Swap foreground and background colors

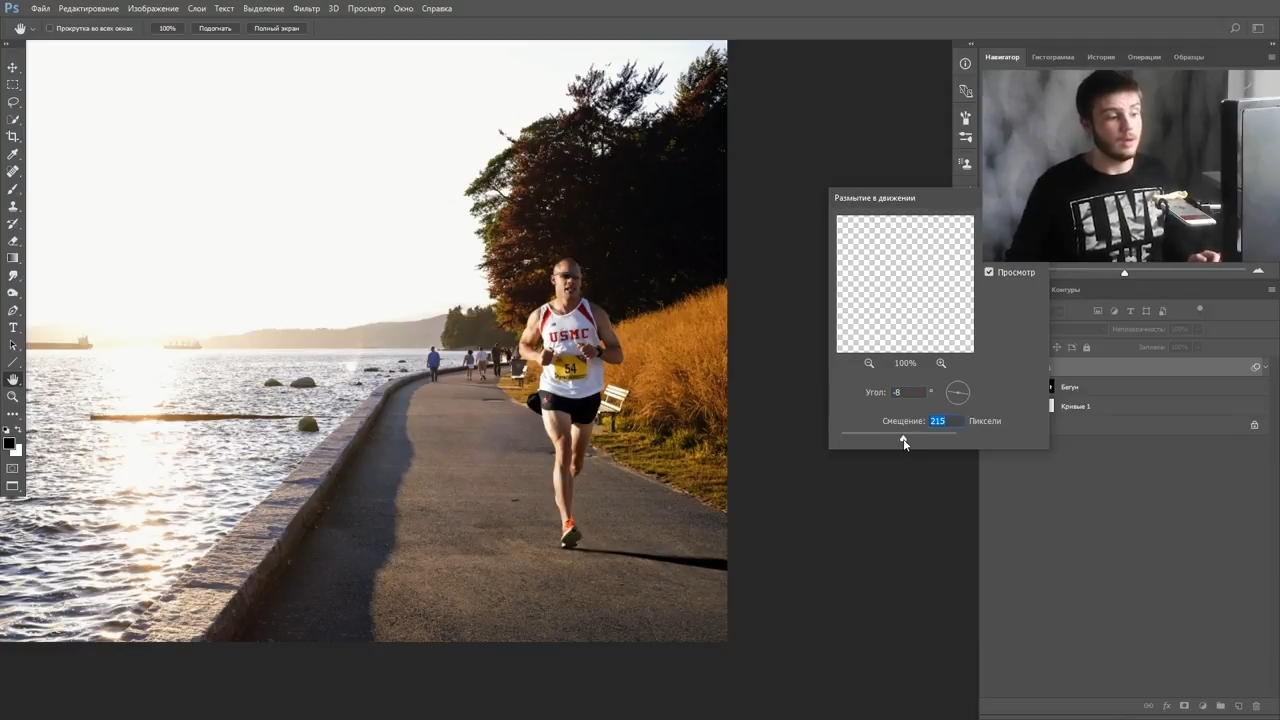point(18,431)
